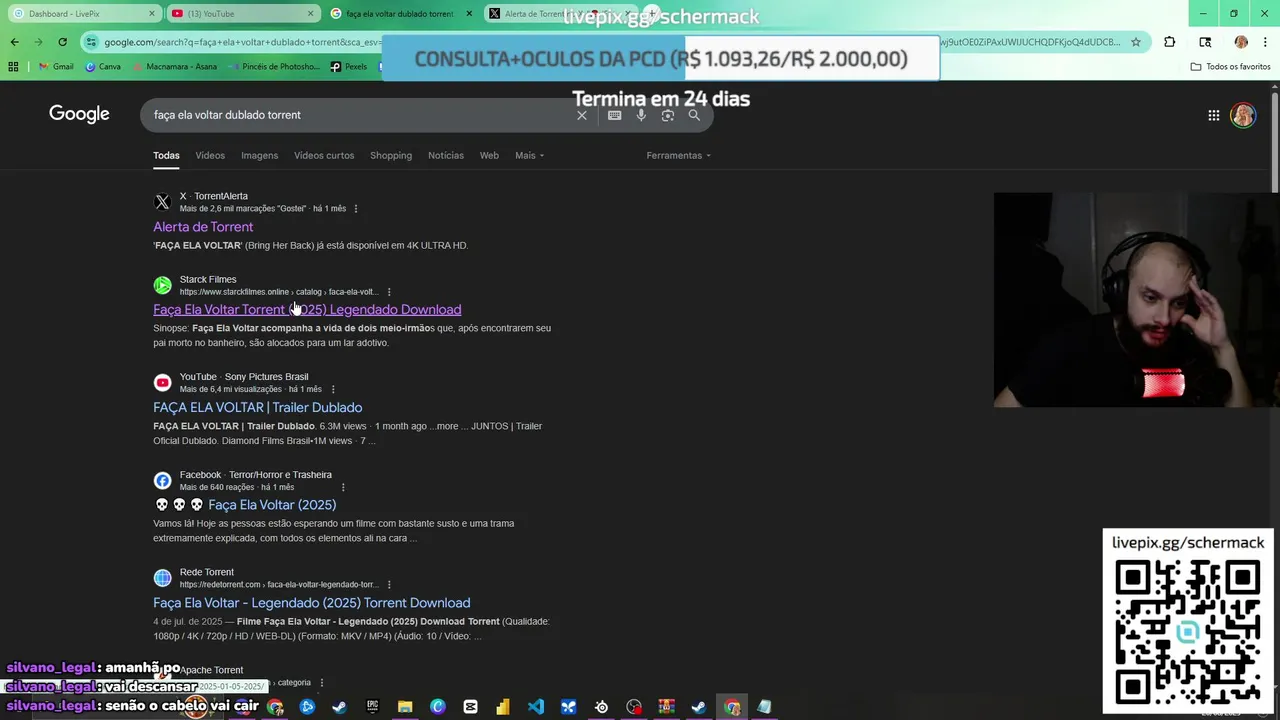The height and width of the screenshot is (720, 1280).
Task: Open the Google account avatar
Action: click(1243, 115)
